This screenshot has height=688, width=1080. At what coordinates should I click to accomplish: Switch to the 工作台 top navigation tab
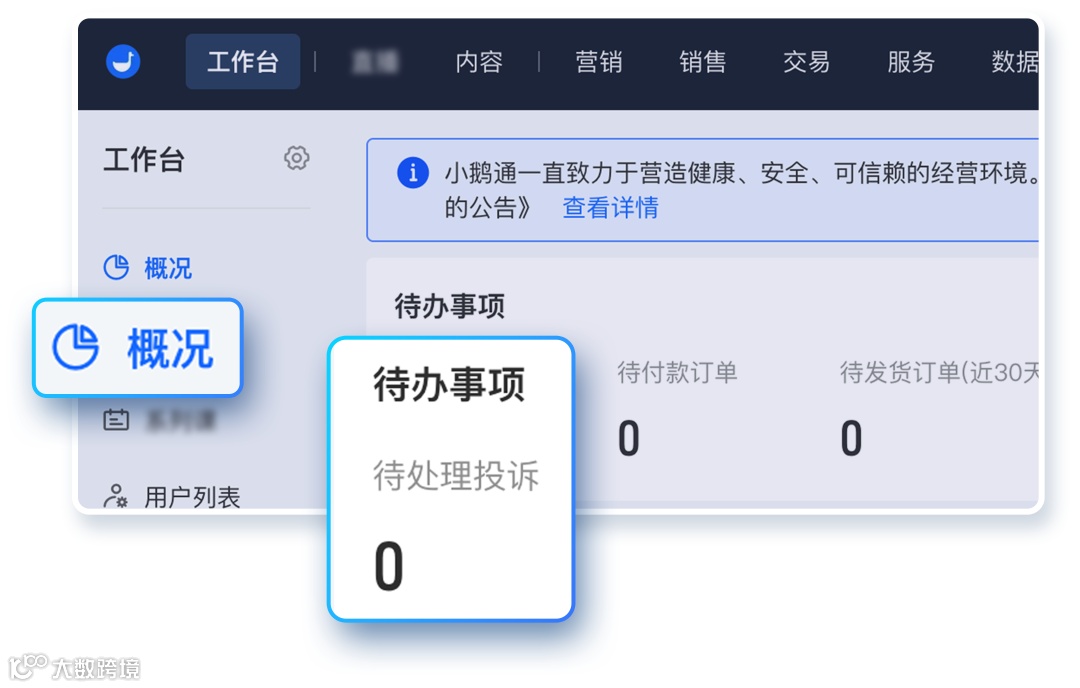coord(243,62)
